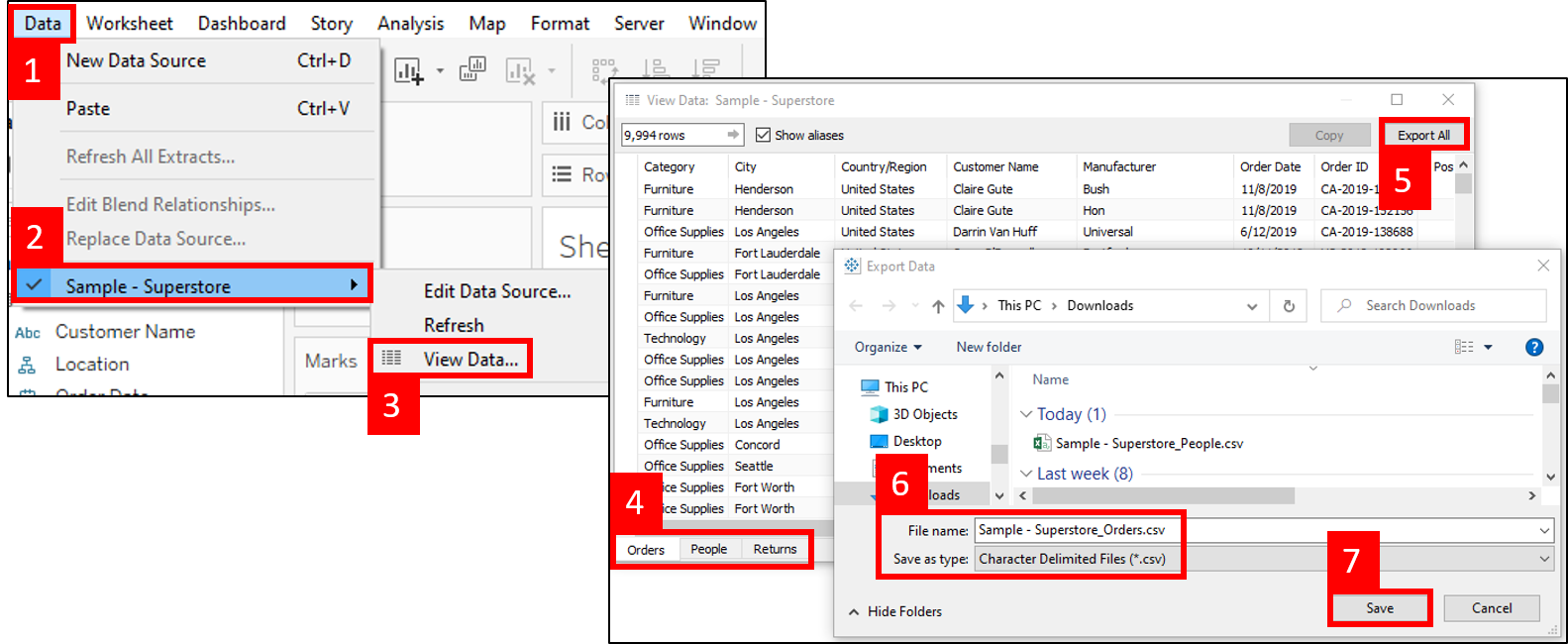
Task: Click the New Worksheet toolbar icon
Action: [409, 70]
